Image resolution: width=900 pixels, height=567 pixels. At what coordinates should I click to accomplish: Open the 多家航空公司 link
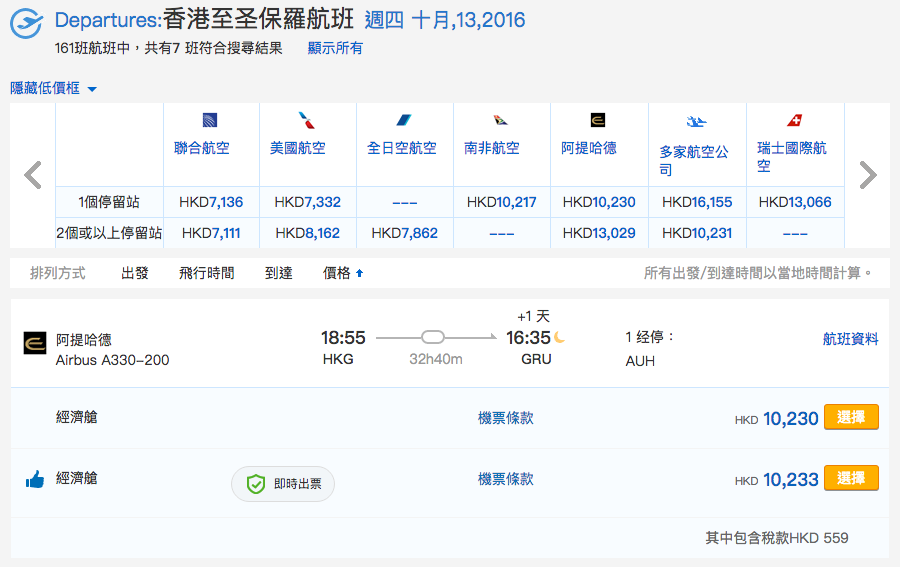point(693,160)
